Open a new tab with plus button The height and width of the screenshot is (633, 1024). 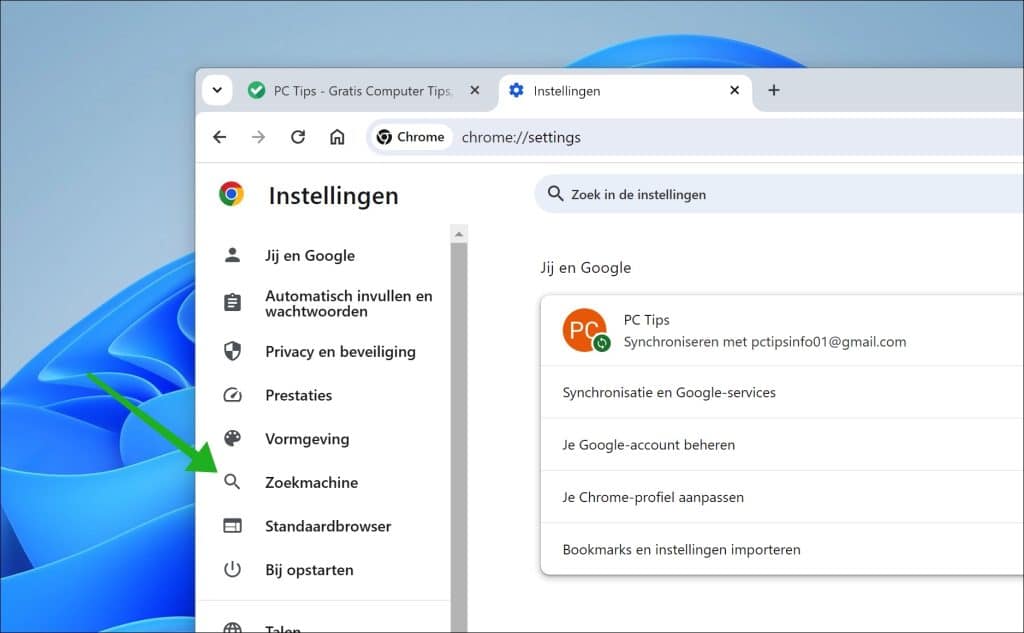(774, 90)
